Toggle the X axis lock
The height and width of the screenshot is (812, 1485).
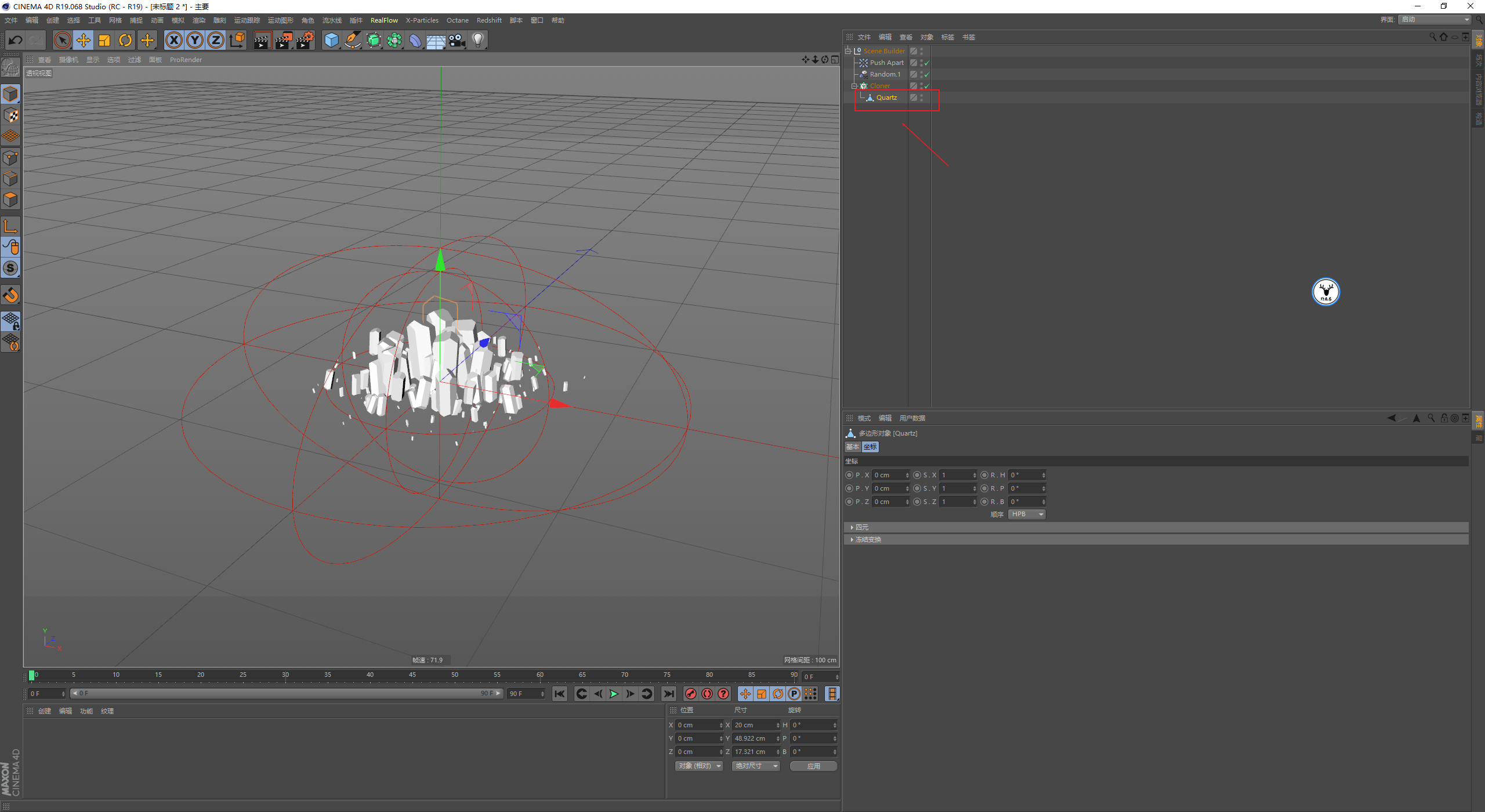tap(173, 40)
